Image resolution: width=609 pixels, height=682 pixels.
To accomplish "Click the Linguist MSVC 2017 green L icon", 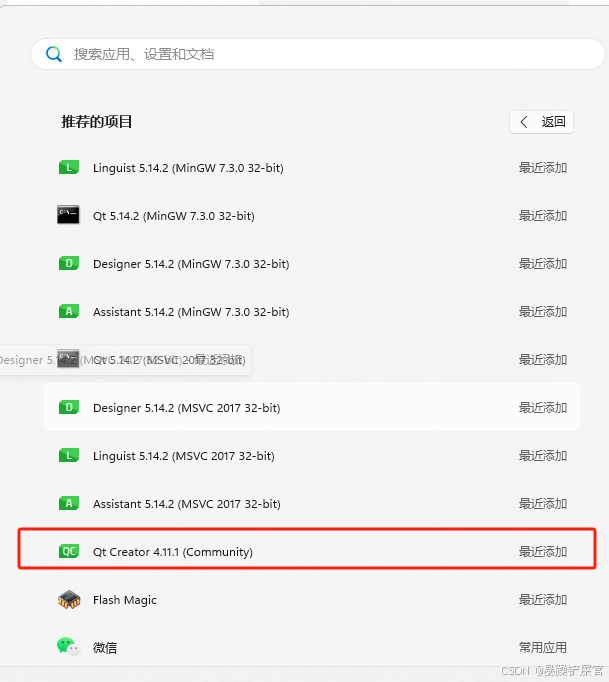I will pos(69,455).
